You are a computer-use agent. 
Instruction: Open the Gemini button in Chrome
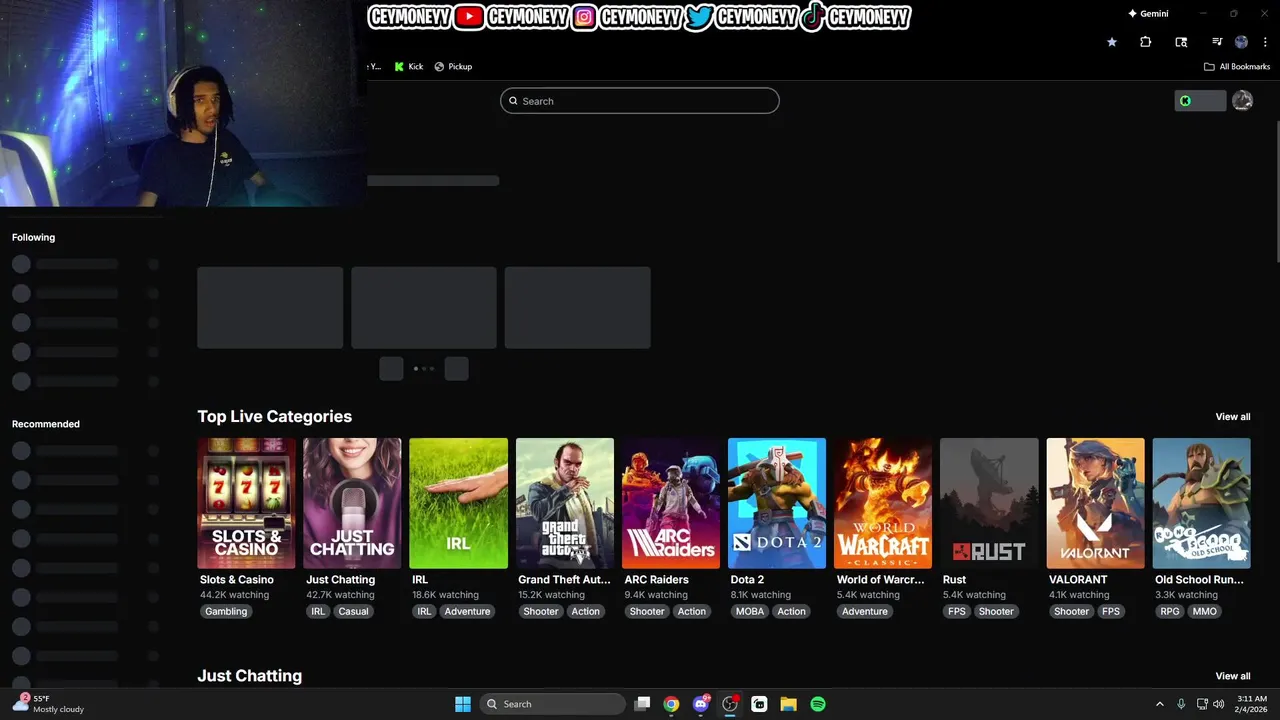pyautogui.click(x=1148, y=14)
